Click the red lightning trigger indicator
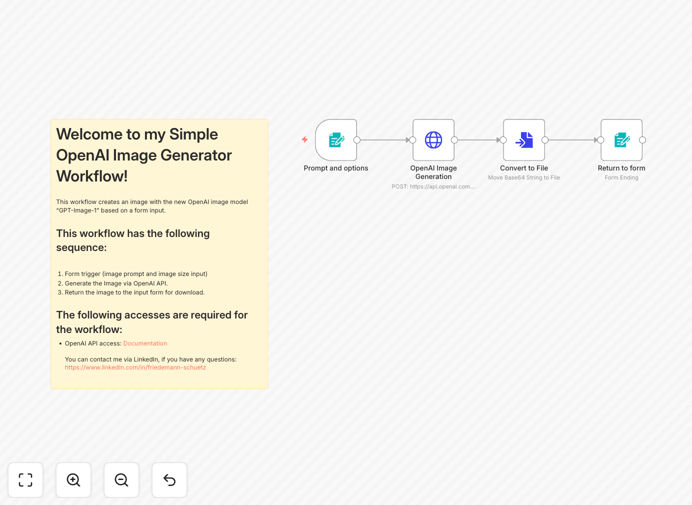The width and height of the screenshot is (692, 505). (x=305, y=139)
